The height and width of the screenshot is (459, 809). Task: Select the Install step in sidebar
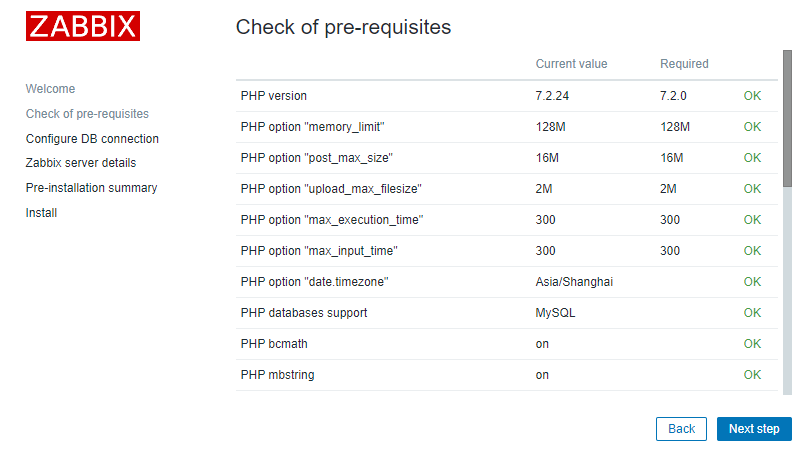[41, 213]
